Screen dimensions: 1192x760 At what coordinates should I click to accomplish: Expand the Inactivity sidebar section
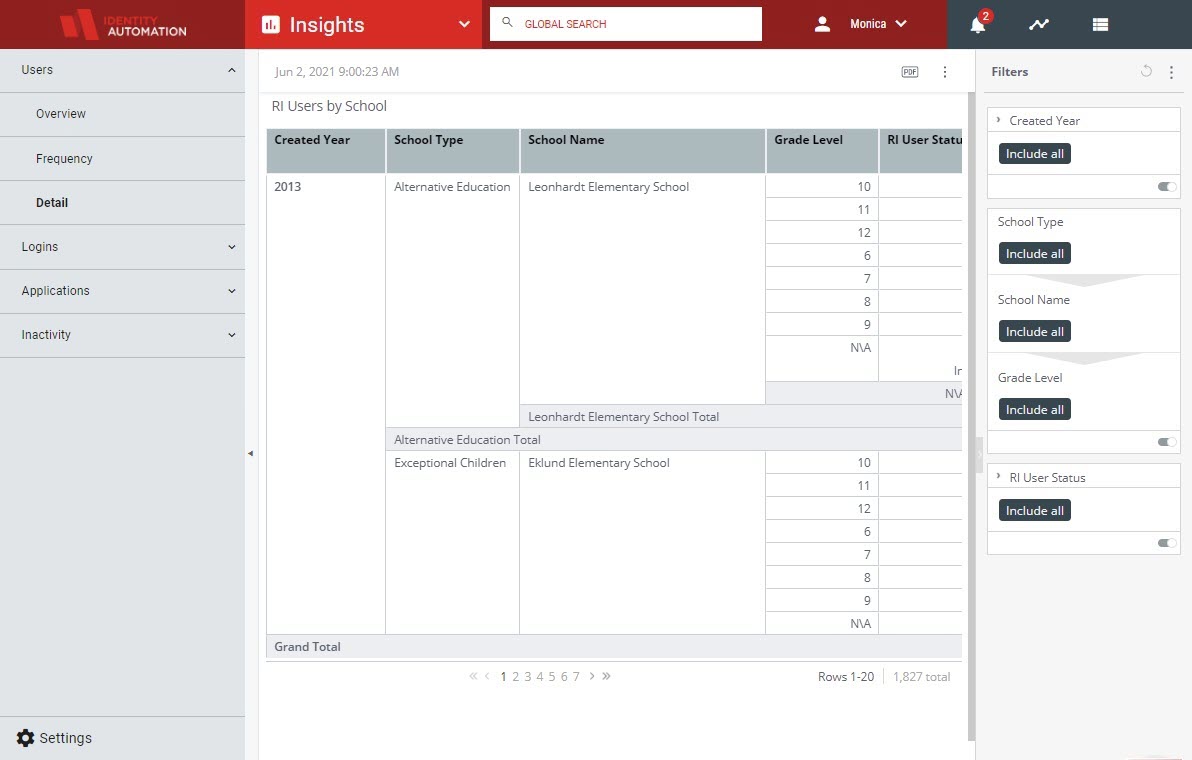pos(231,335)
